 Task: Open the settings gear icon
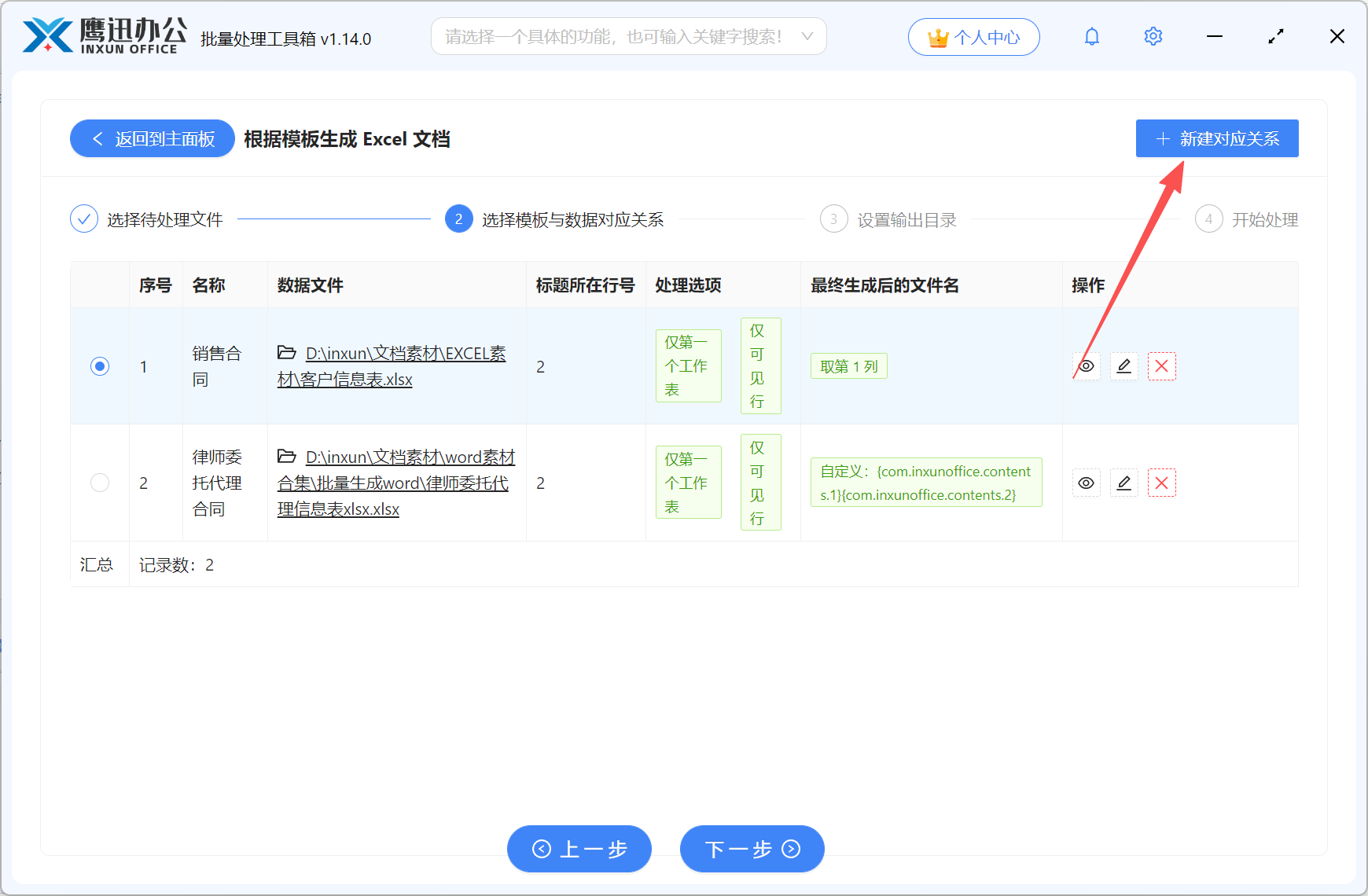[1153, 36]
